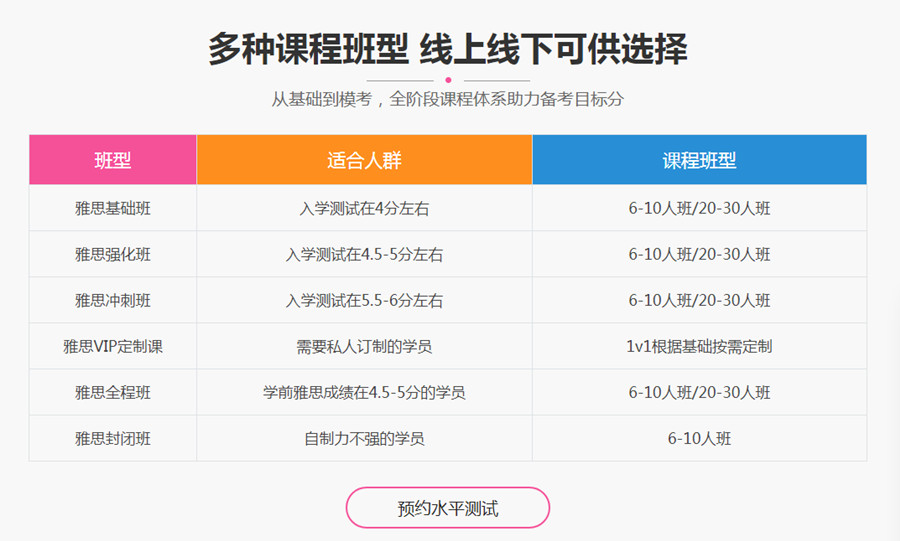Image resolution: width=900 pixels, height=541 pixels.
Task: Select the blue 课程班型 header cell
Action: [699, 160]
